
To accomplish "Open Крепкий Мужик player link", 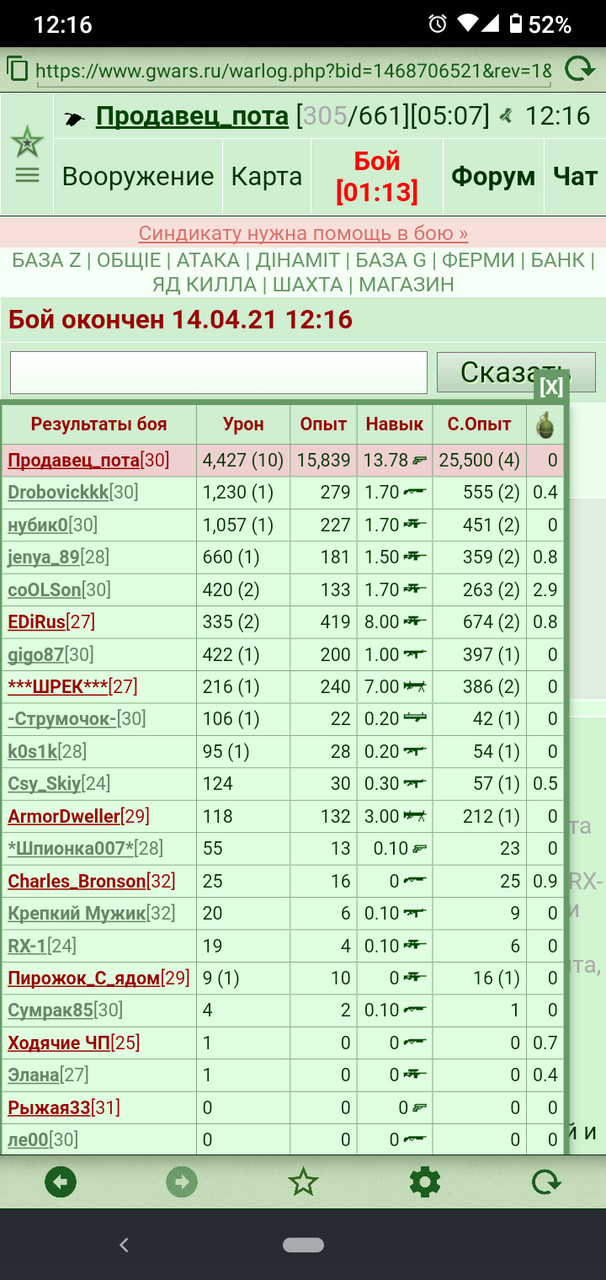I will 77,914.
